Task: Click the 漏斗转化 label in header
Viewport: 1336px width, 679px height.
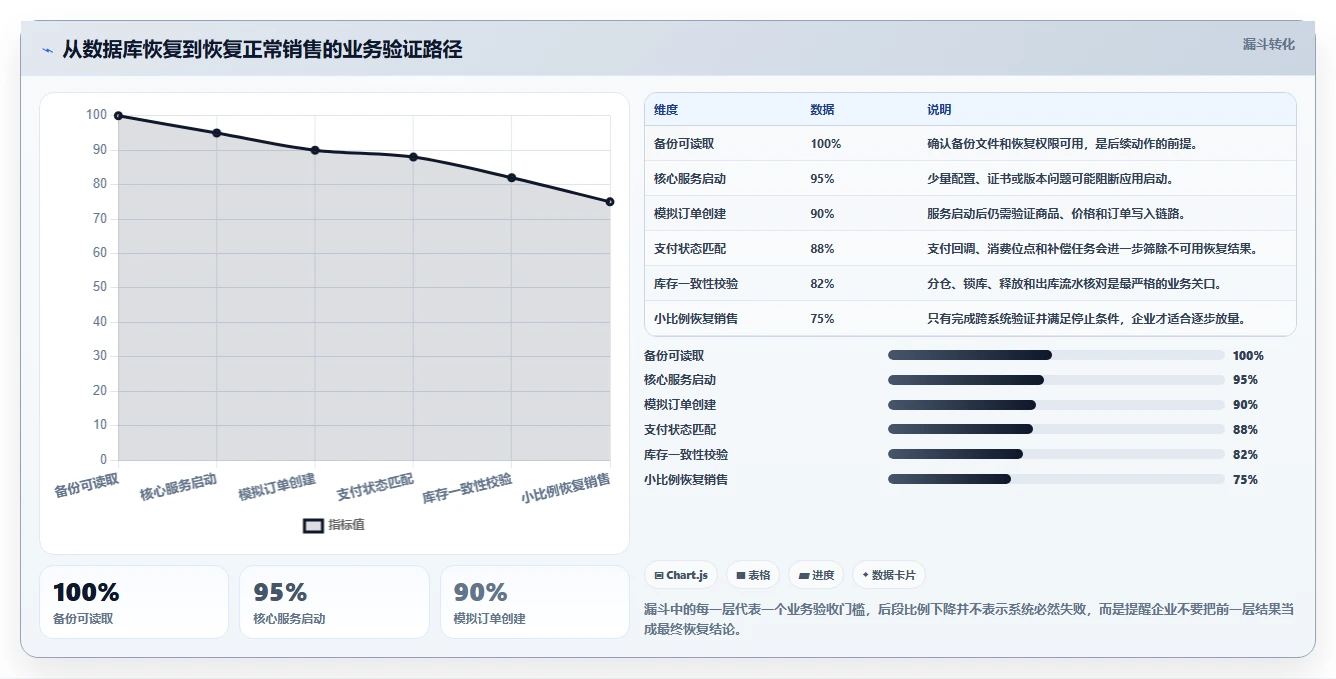Action: (x=1268, y=44)
